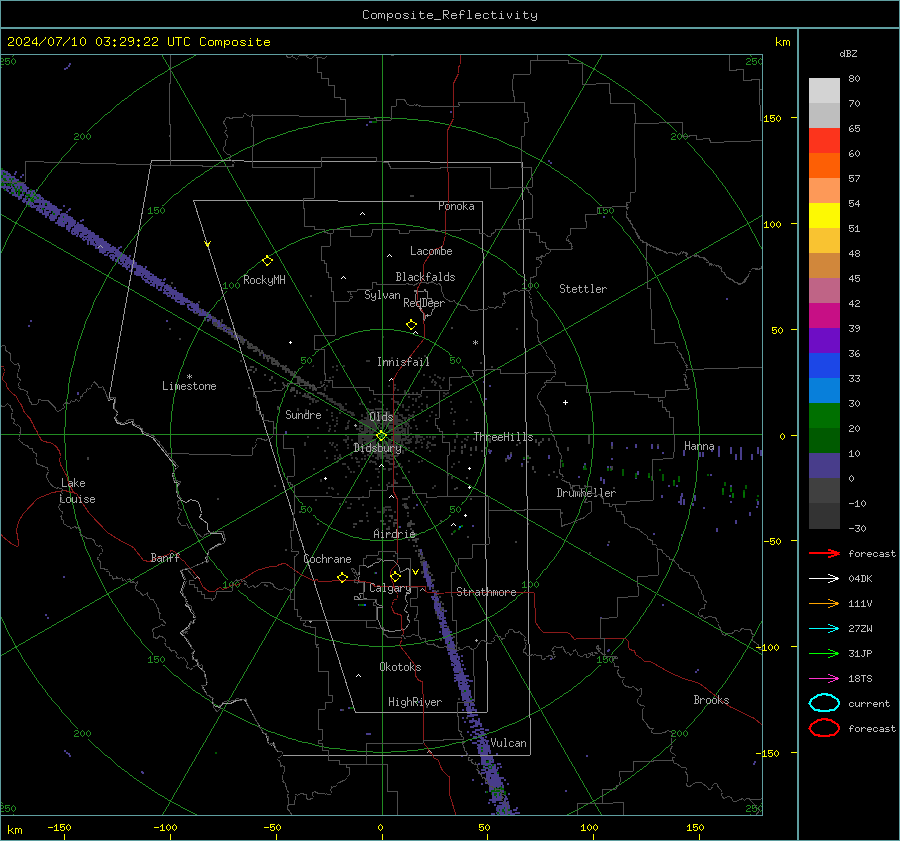
Task: Click the yellow radar-center diamond near Olds
Action: 381,436
